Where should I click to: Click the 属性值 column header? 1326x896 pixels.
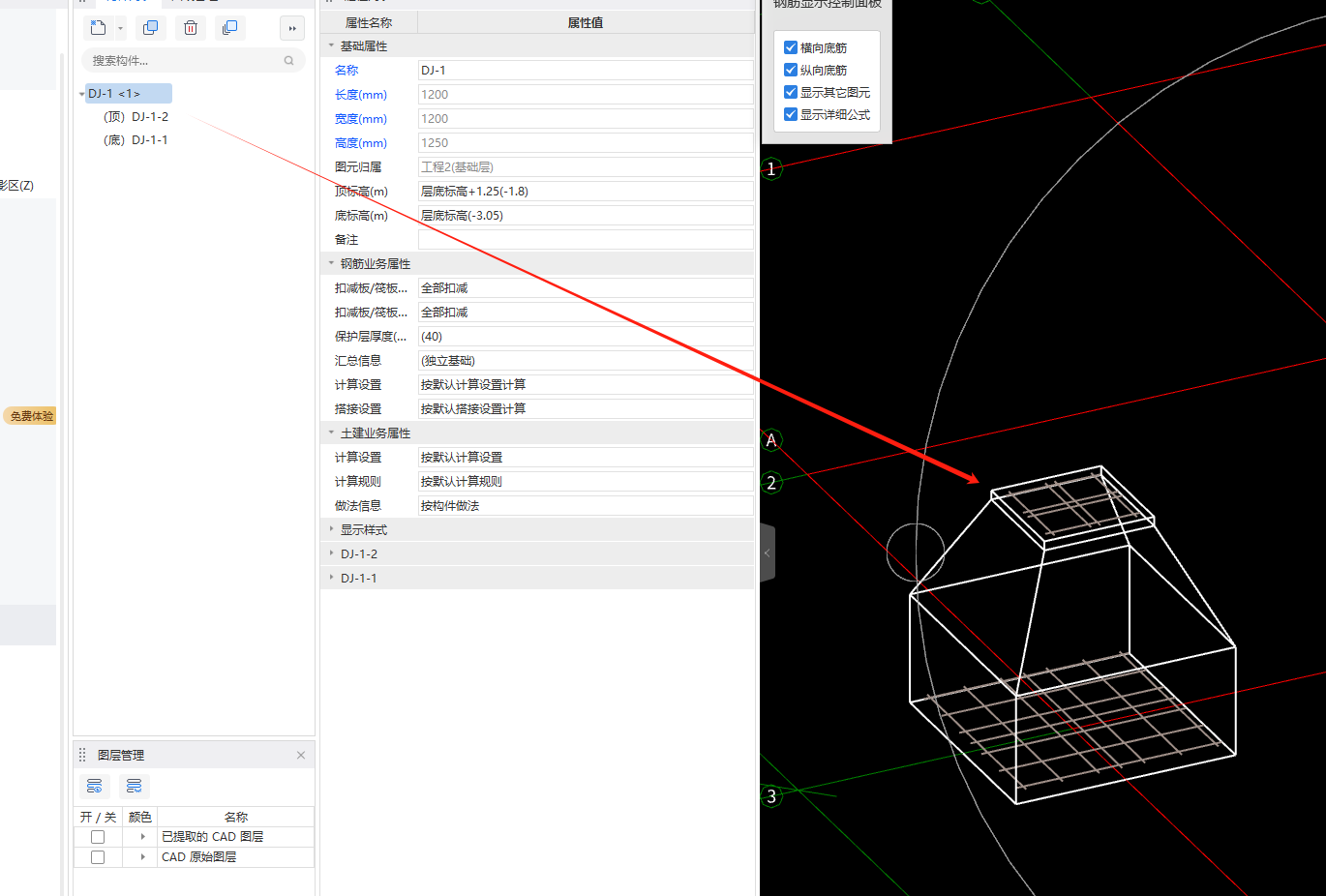(x=586, y=22)
